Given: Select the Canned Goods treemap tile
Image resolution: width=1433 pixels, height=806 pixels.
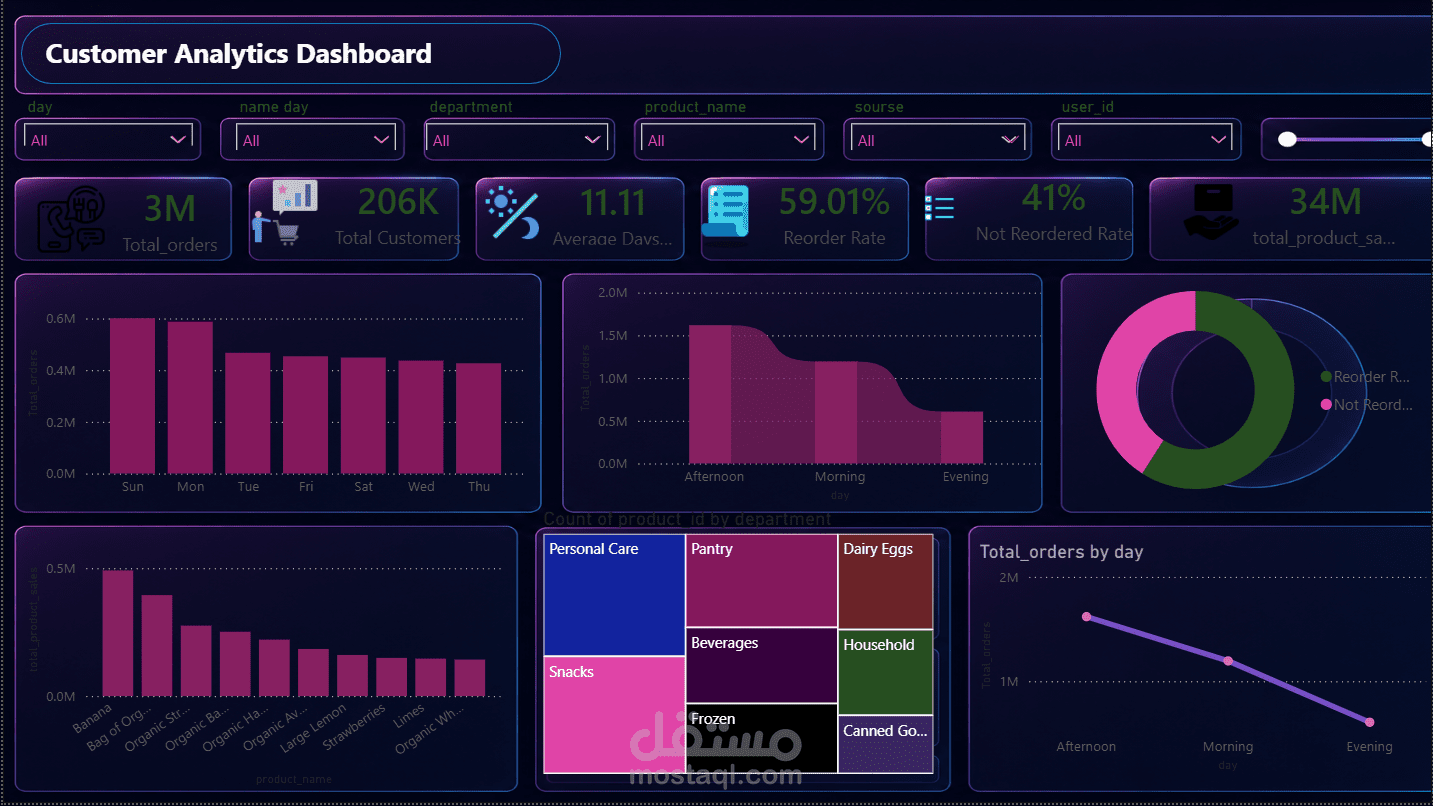Looking at the screenshot, I should point(885,744).
